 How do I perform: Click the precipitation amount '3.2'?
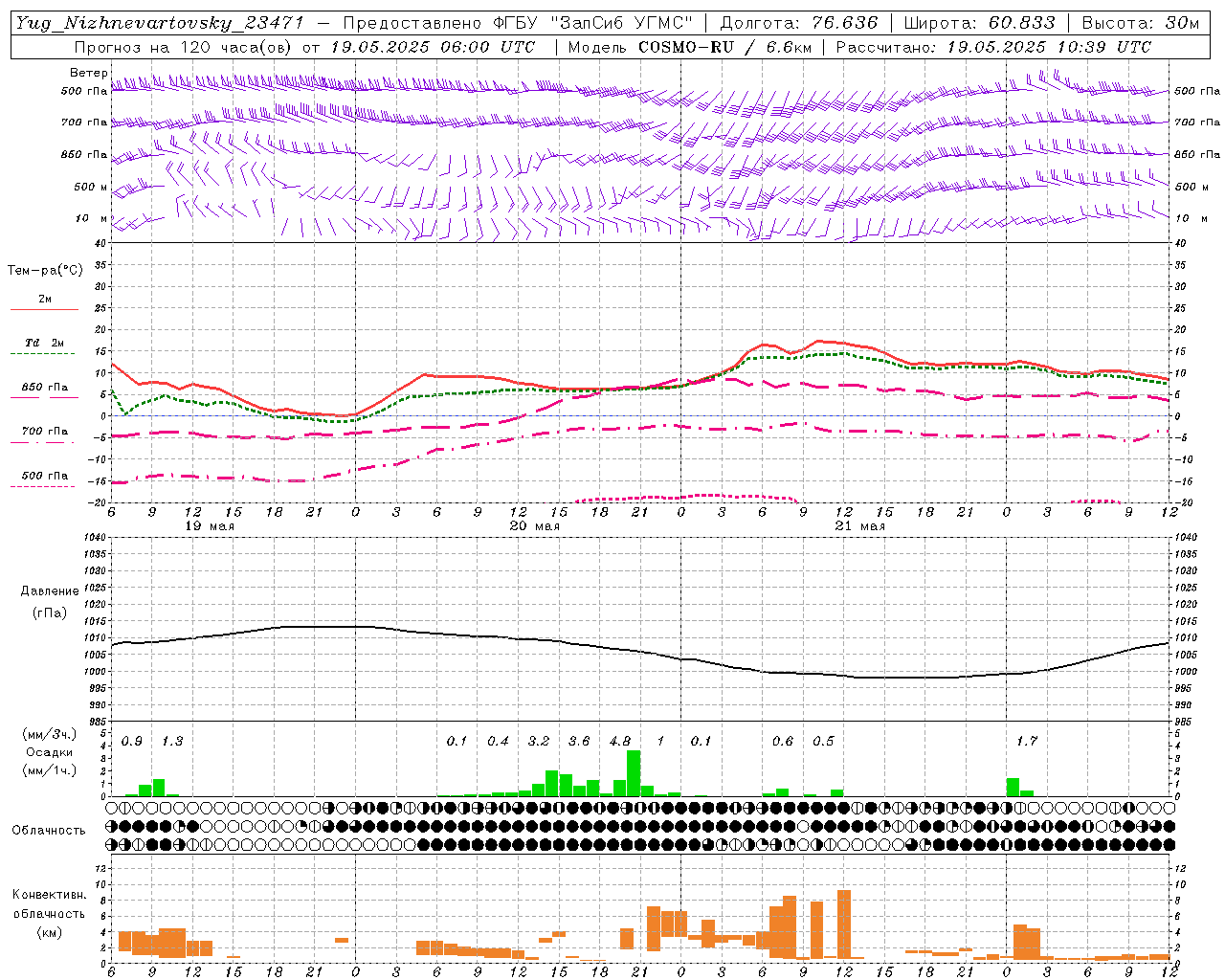click(x=539, y=742)
